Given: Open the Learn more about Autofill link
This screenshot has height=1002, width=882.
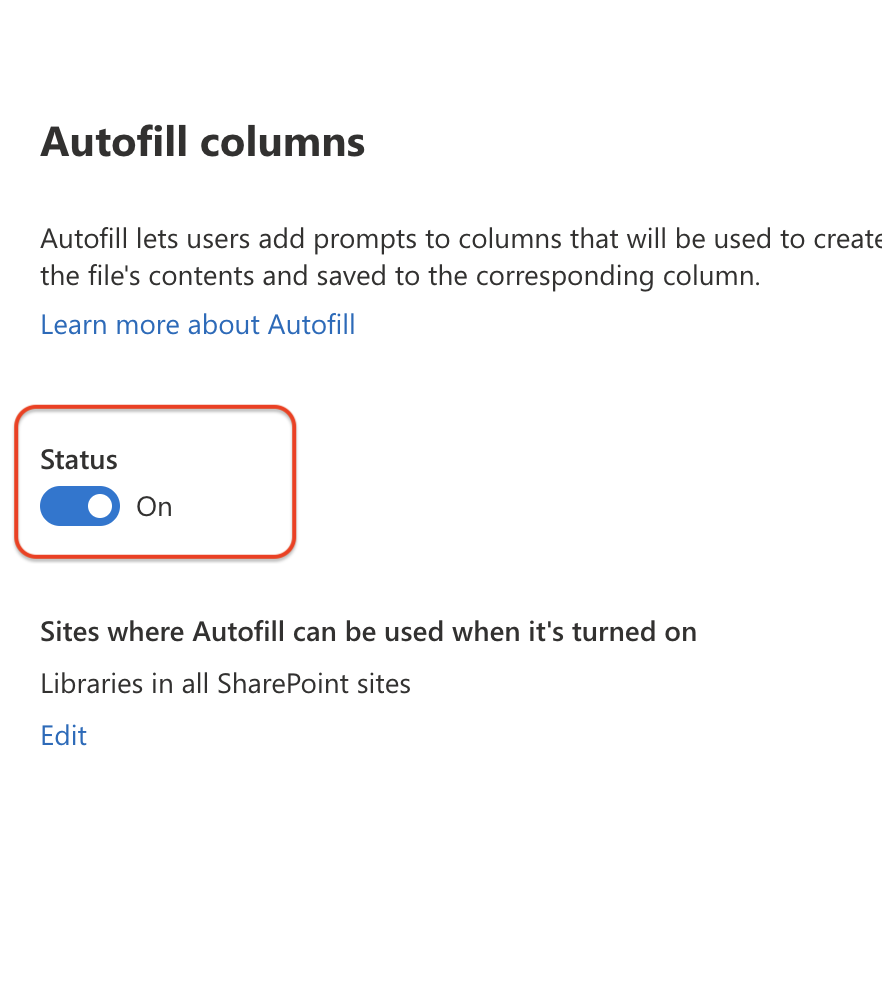Looking at the screenshot, I should pyautogui.click(x=197, y=325).
